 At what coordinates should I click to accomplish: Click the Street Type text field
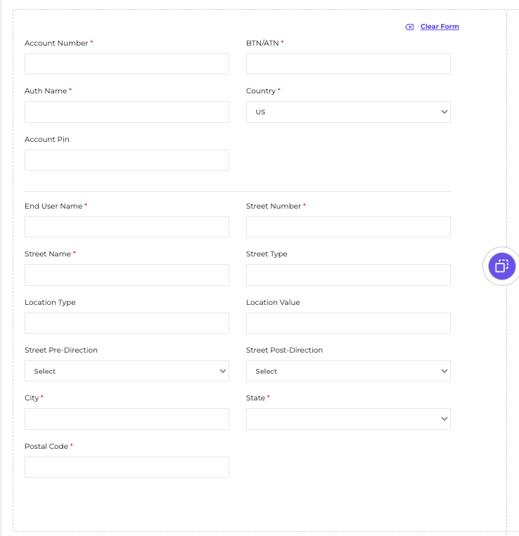click(348, 275)
